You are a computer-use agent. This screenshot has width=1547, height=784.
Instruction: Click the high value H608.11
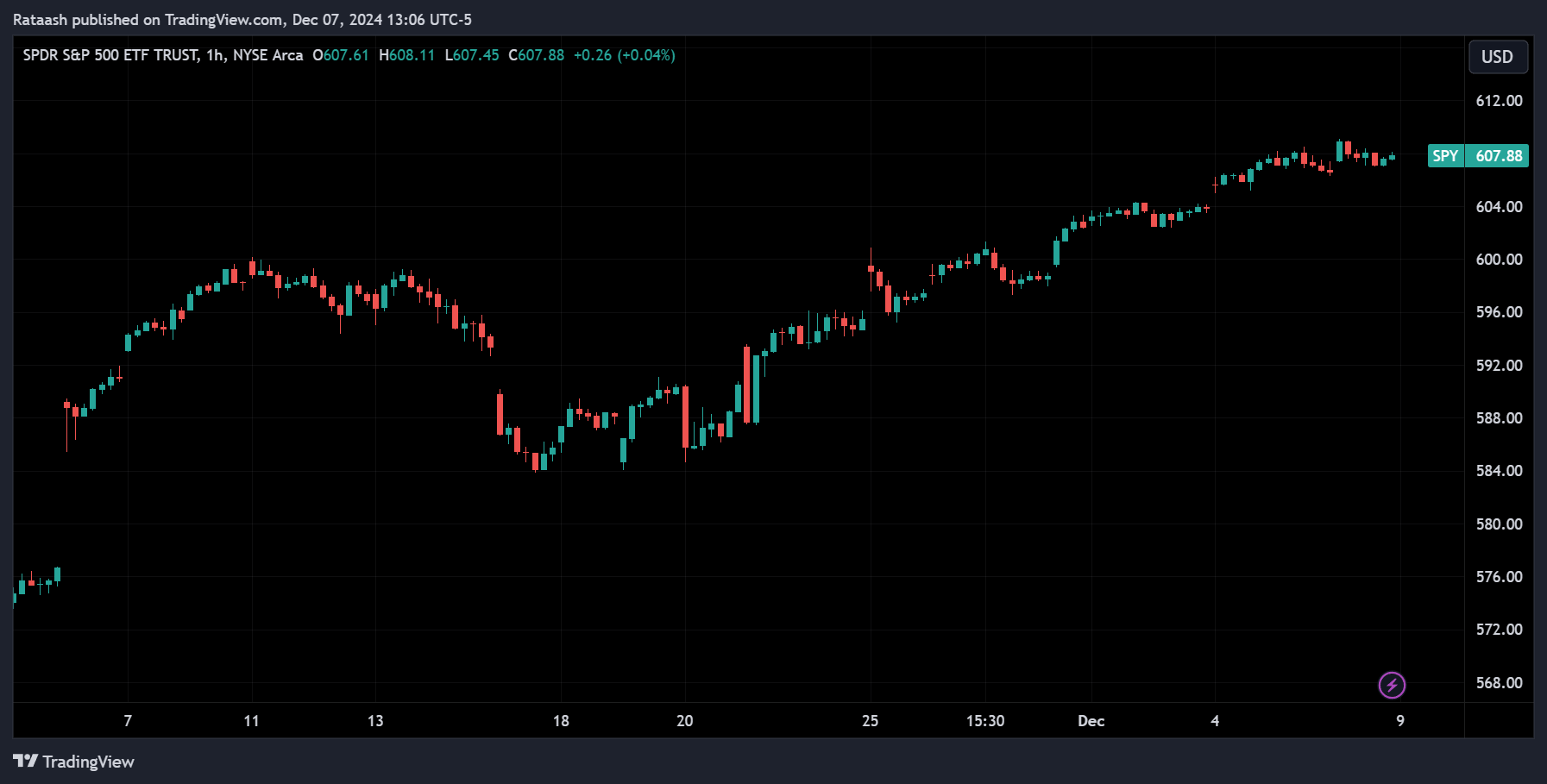coord(406,55)
